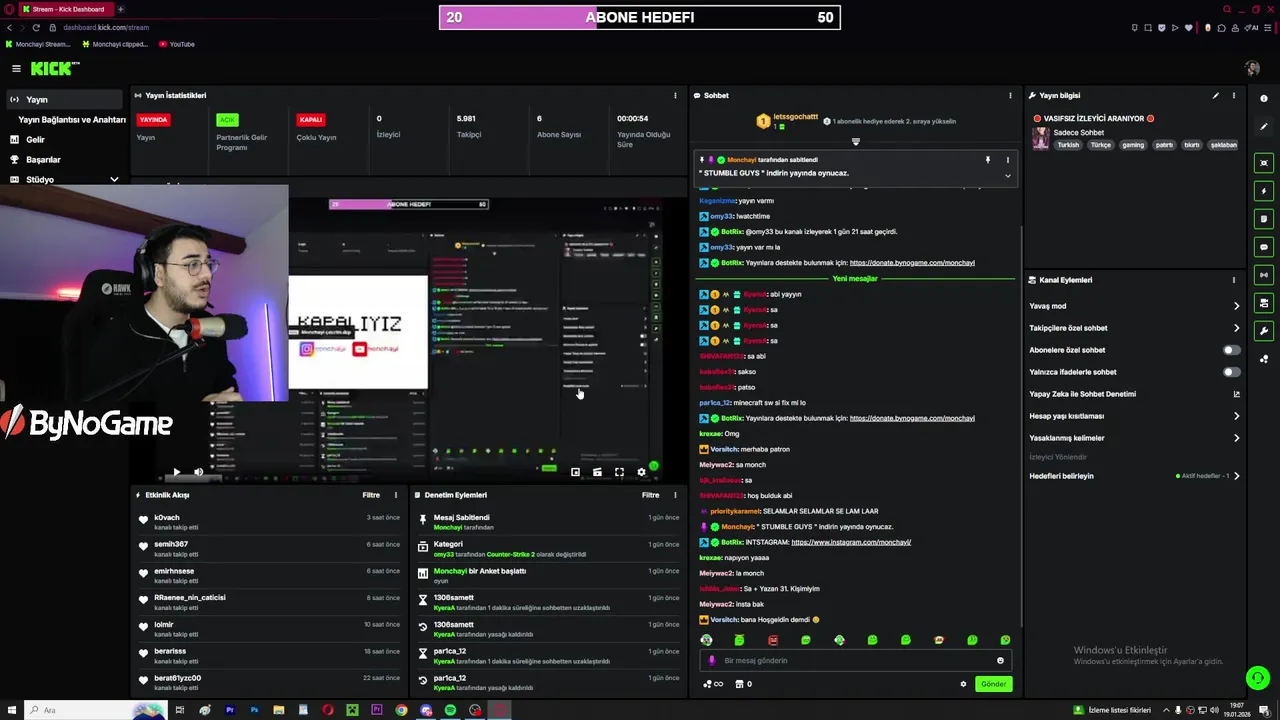
Task: Open emoji picker in chat input
Action: (x=1000, y=660)
